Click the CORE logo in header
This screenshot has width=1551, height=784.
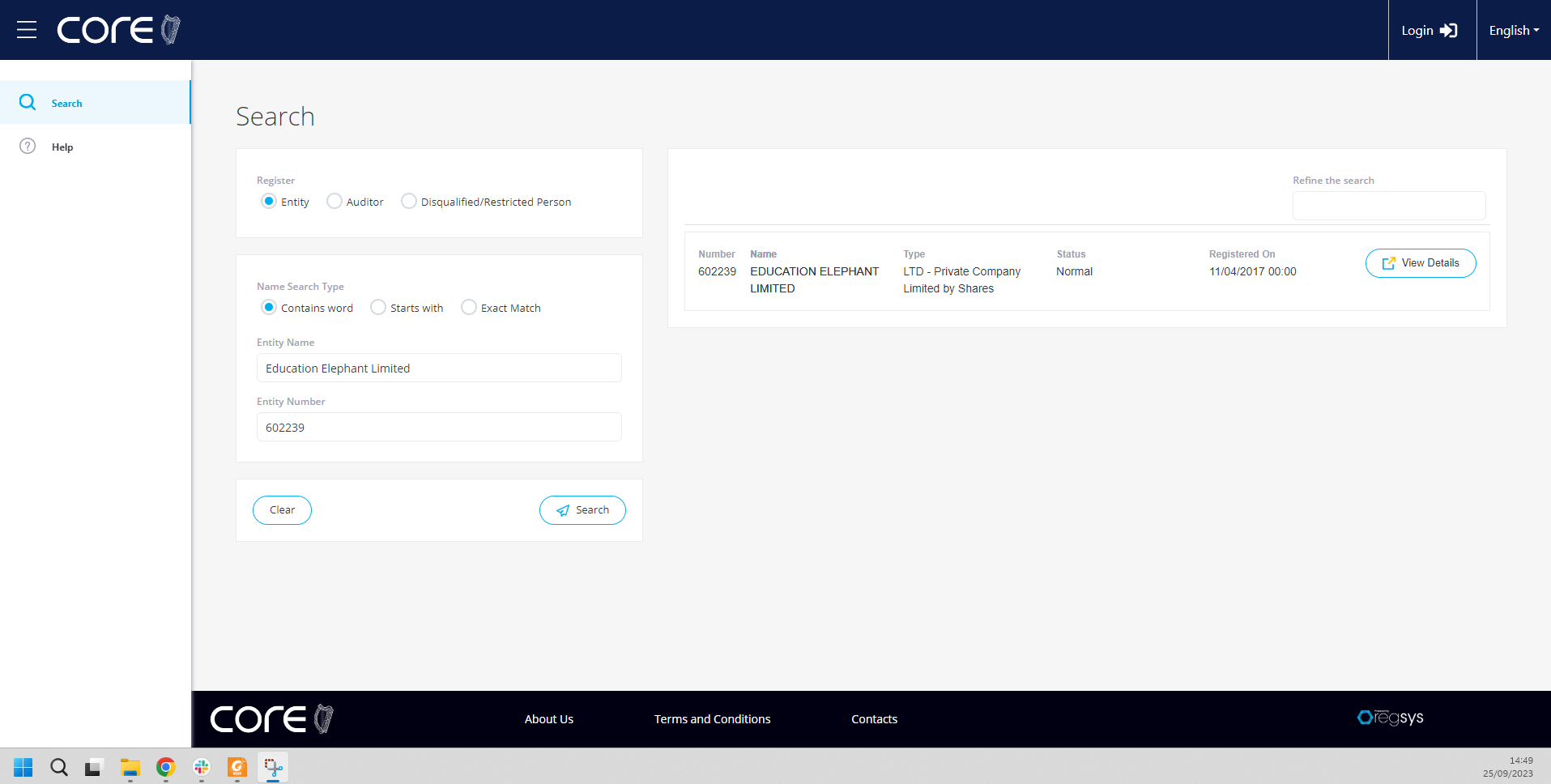point(119,30)
